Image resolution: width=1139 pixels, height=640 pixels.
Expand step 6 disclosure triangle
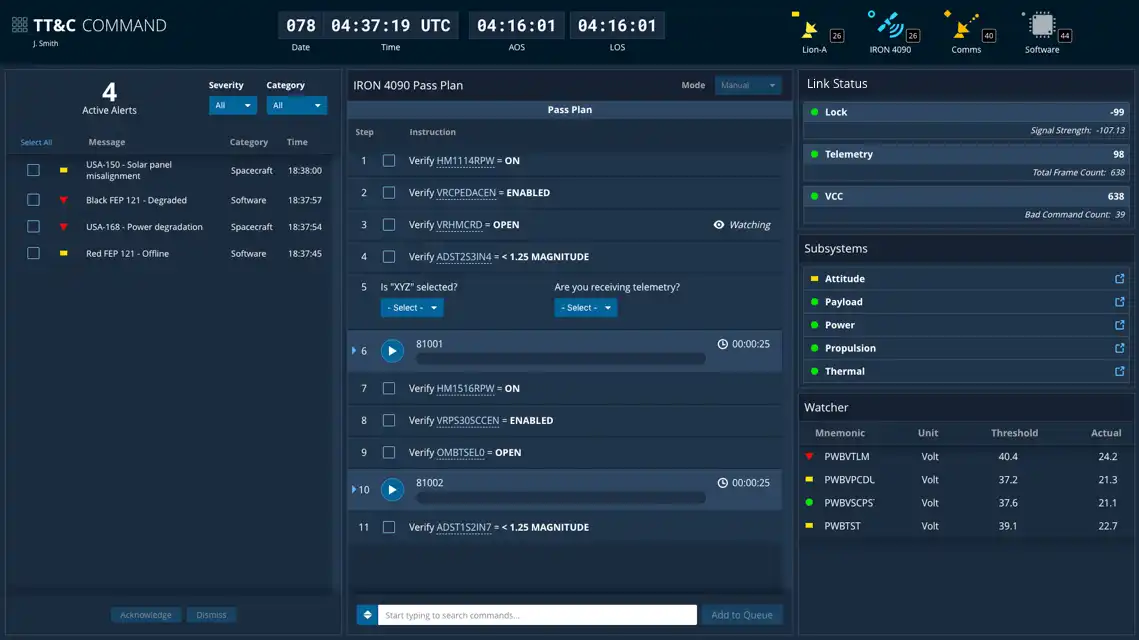[354, 351]
